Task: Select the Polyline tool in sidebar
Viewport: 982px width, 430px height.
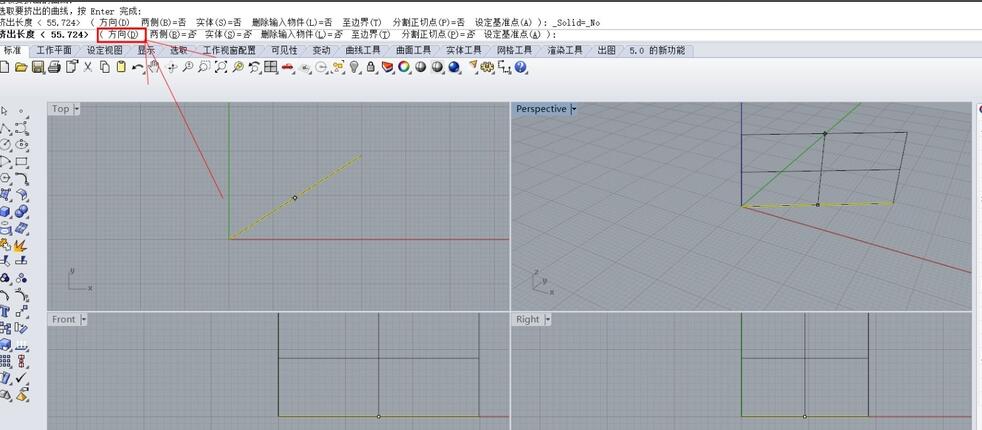Action: click(5, 128)
